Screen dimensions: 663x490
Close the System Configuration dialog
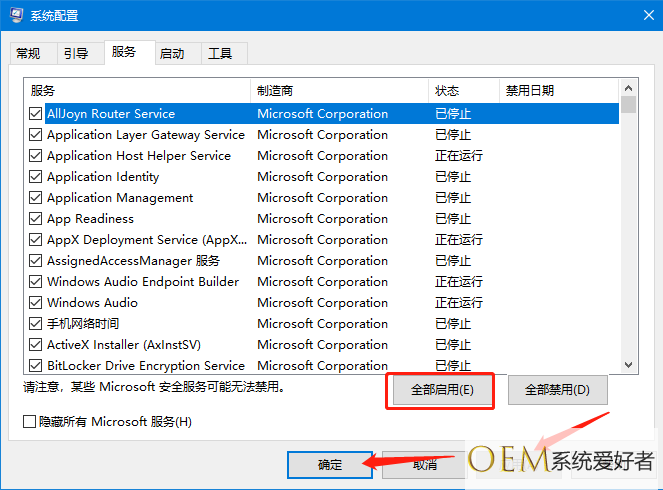point(639,15)
